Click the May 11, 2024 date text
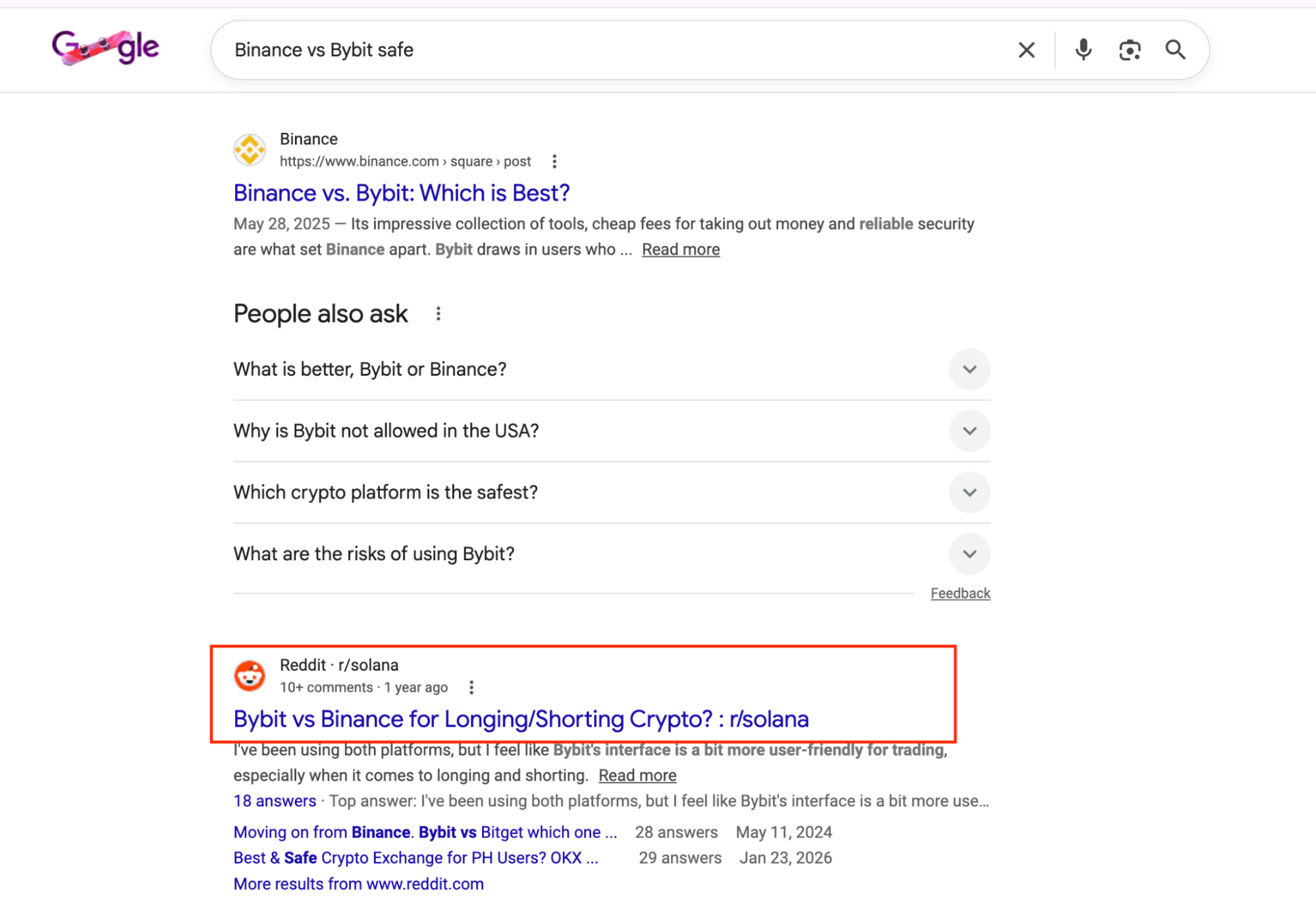The image size is (1316, 905). [x=783, y=832]
